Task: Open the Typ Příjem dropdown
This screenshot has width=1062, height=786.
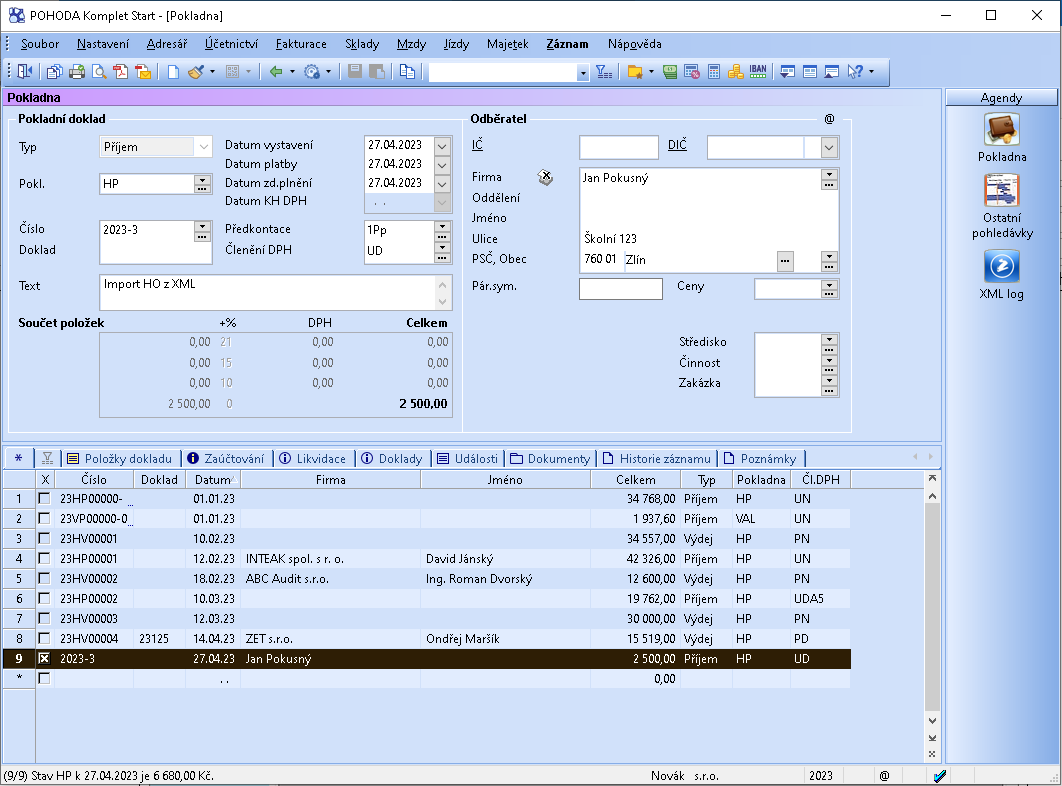Action: [x=203, y=147]
